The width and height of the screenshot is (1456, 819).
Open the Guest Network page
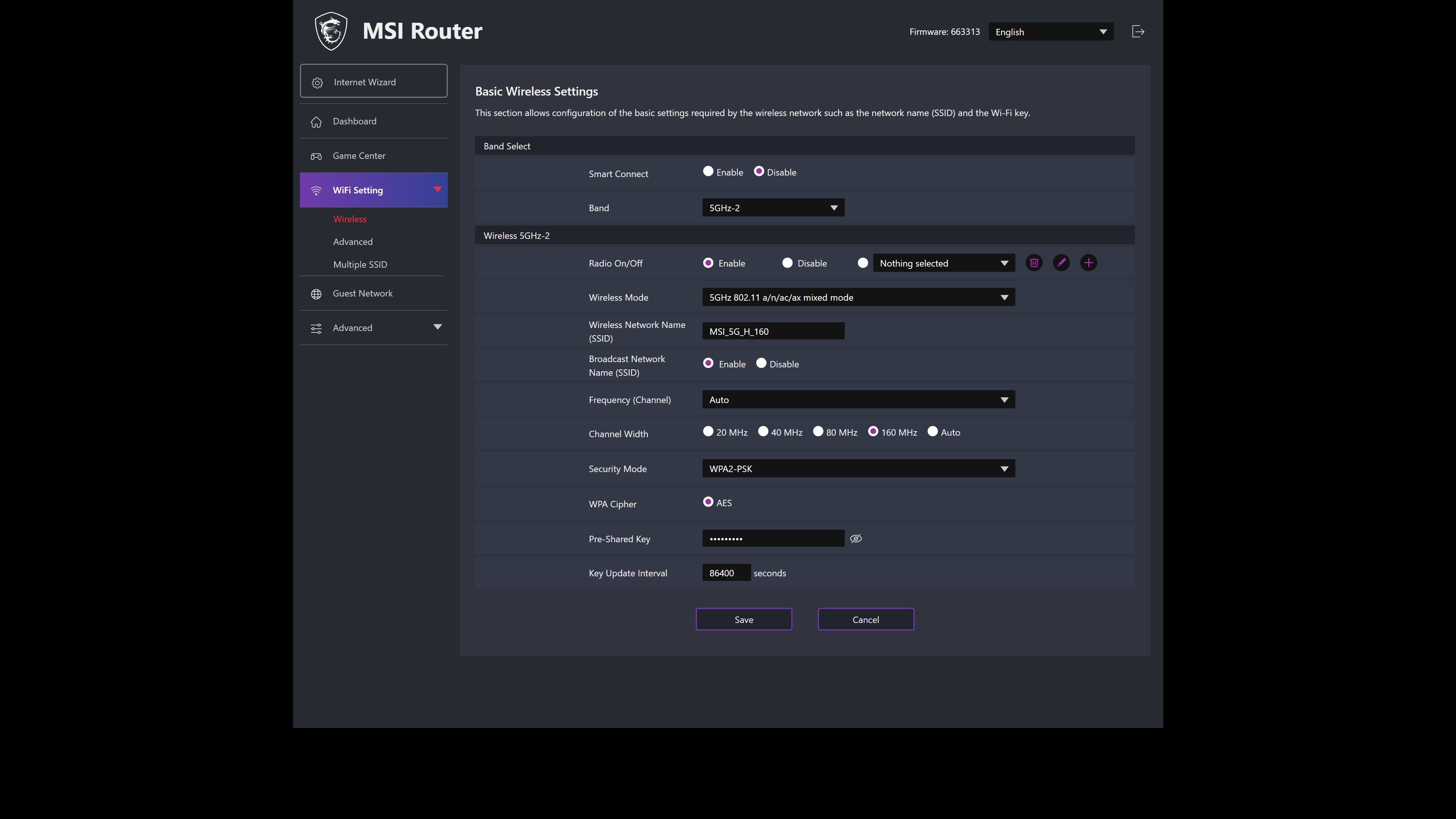point(373,294)
